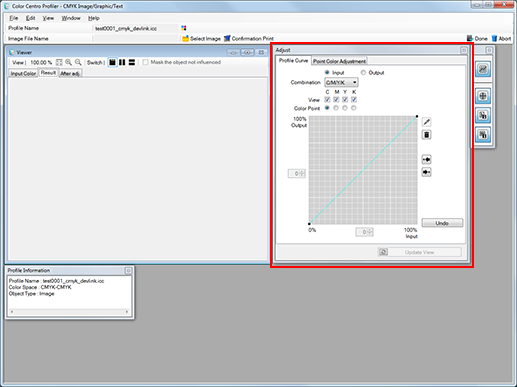
Task: Click the zoom in magnifier in Viewer
Action: (69, 62)
